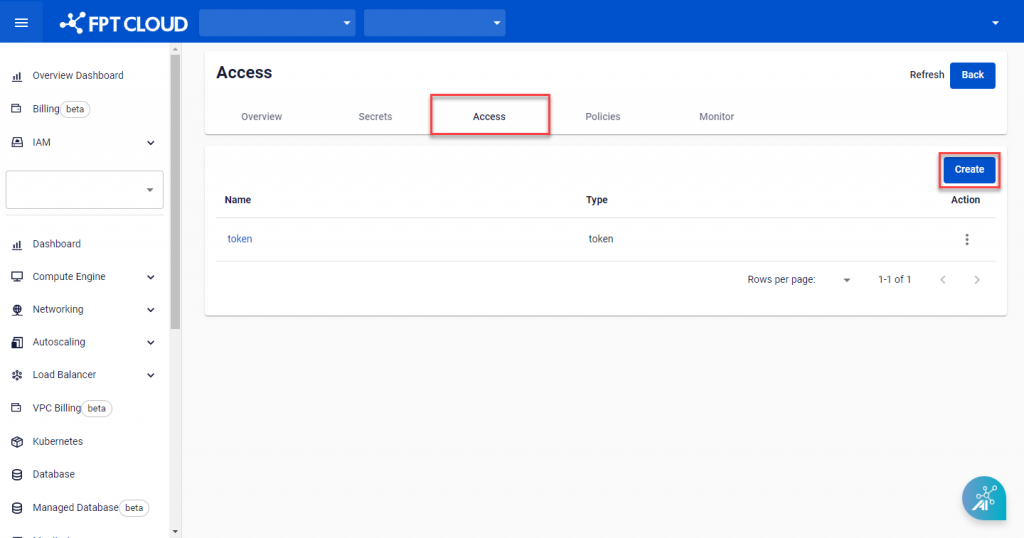Click the sidebar vertical scrollbar
1024x538 pixels.
175,200
